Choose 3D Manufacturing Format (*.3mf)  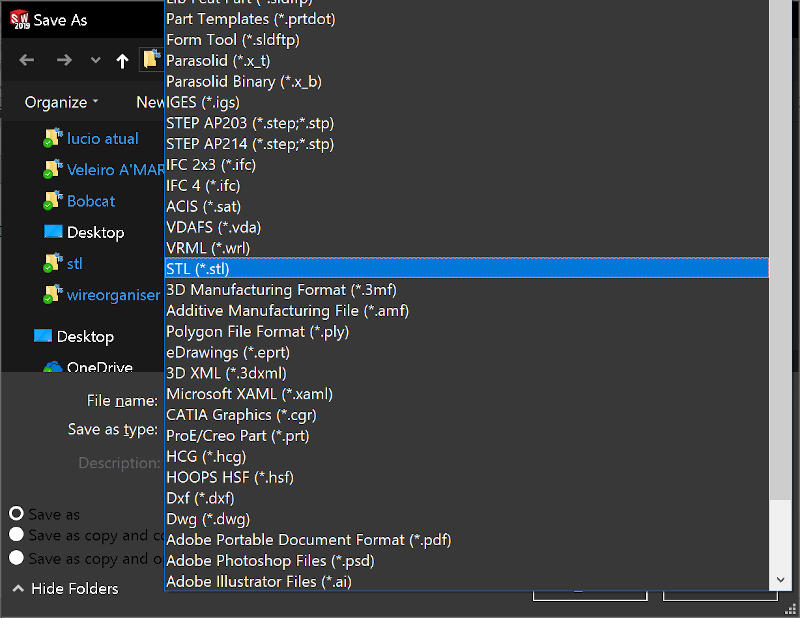point(466,290)
